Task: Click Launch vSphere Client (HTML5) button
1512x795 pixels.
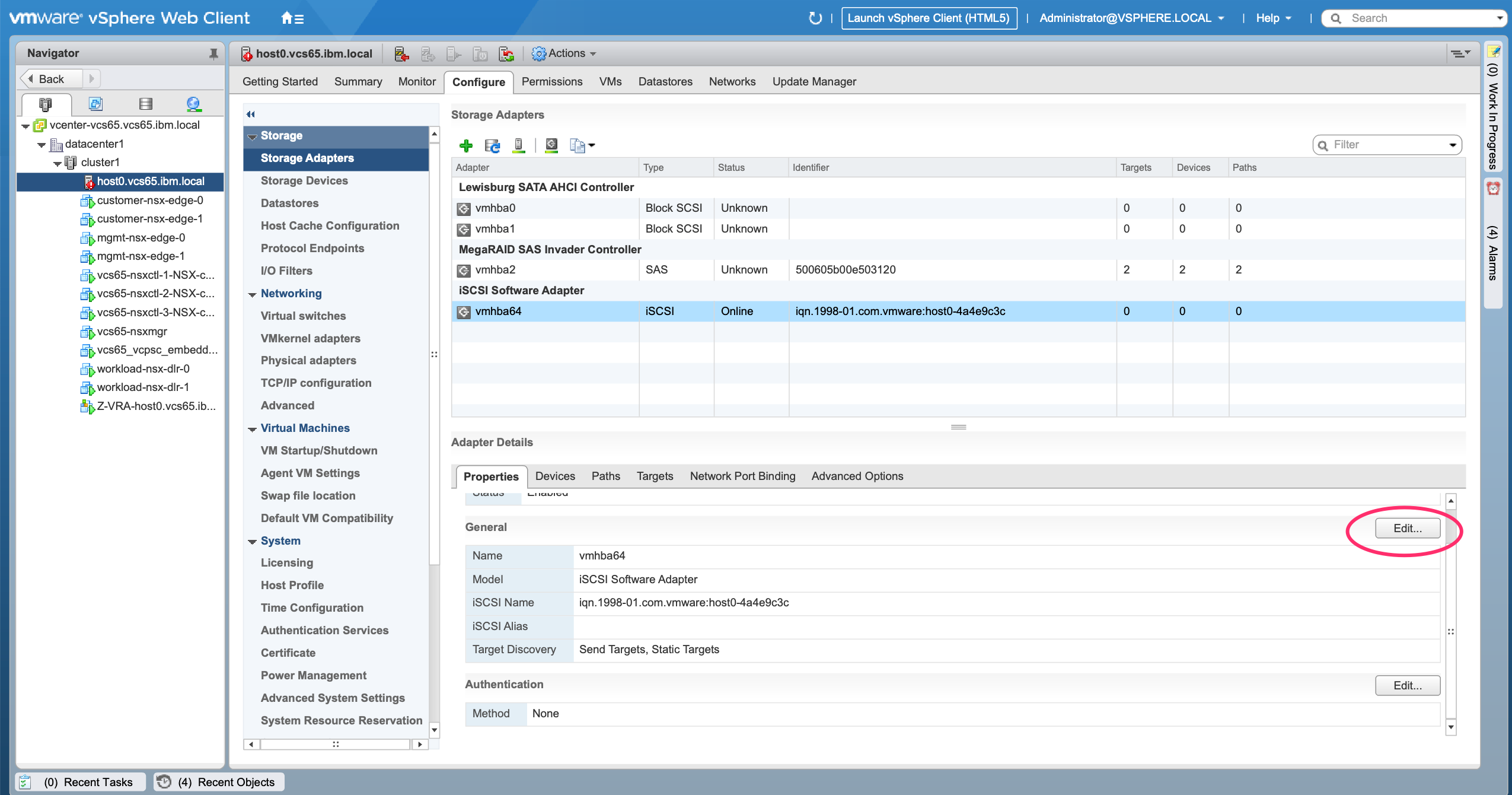Action: point(929,18)
